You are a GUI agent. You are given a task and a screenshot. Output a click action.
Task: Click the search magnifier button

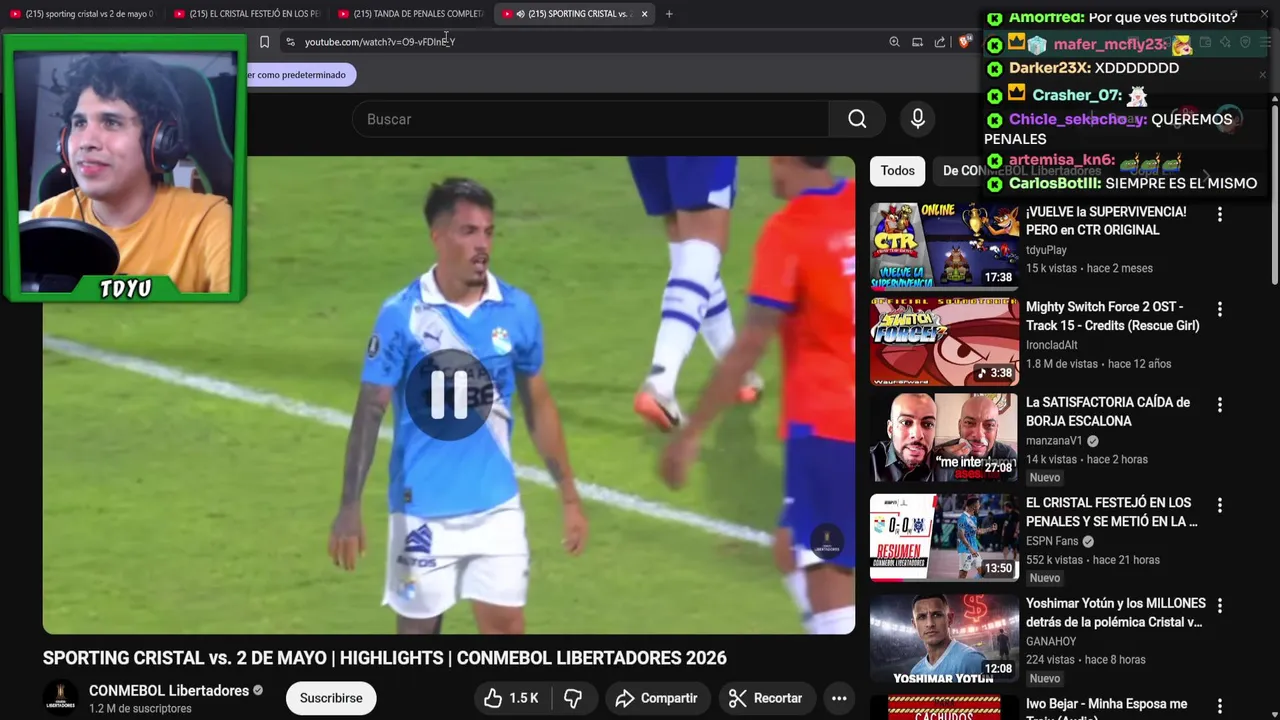857,119
